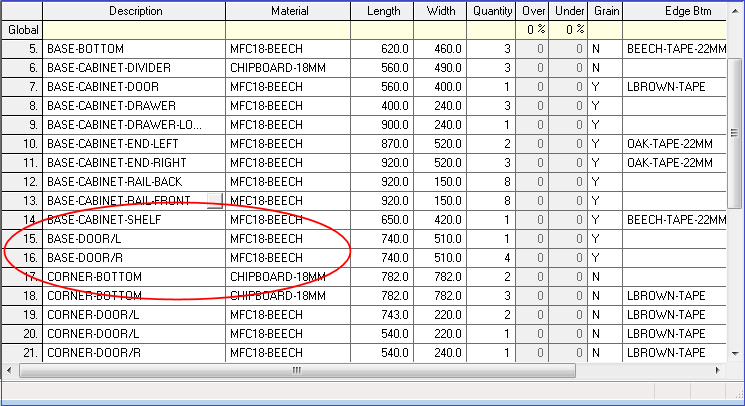This screenshot has height=406, width=745.
Task: Click the Under column header
Action: pyautogui.click(x=568, y=11)
